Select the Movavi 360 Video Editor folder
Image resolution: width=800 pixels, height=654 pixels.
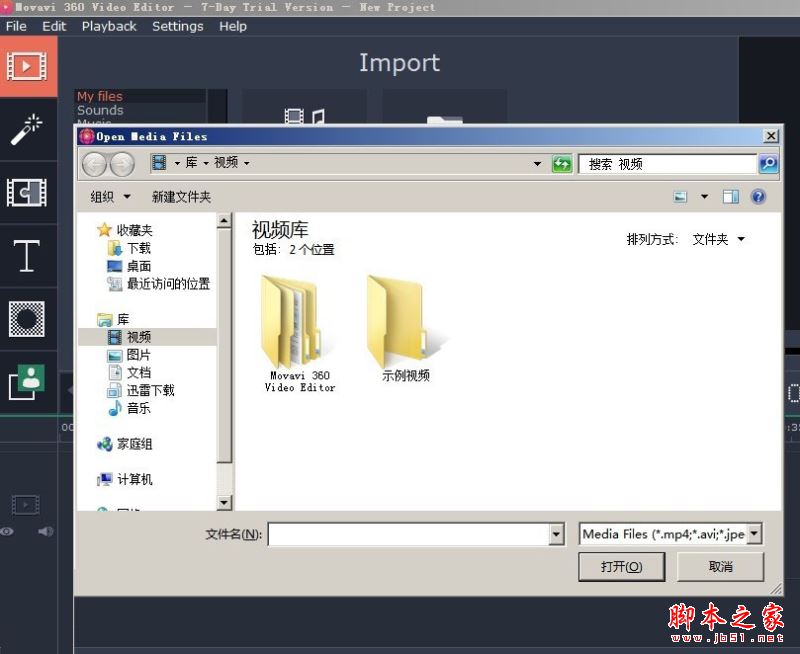[299, 334]
